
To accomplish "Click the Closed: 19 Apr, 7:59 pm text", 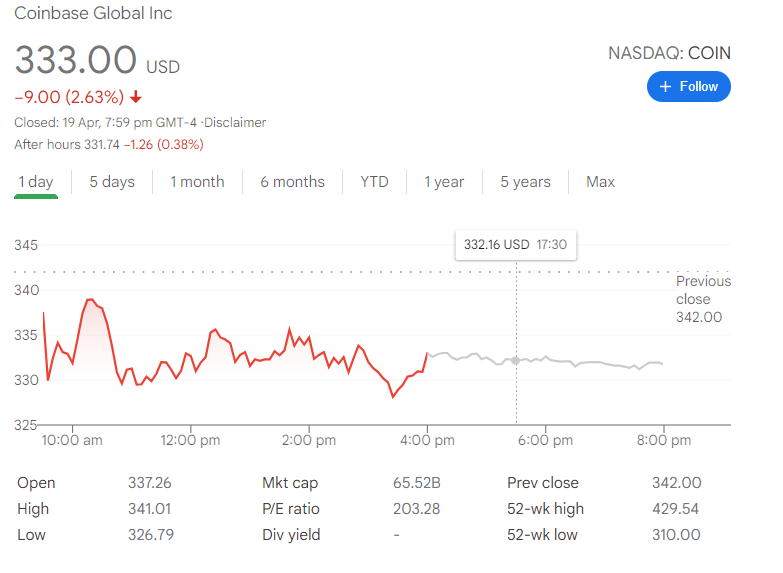I will (x=106, y=122).
